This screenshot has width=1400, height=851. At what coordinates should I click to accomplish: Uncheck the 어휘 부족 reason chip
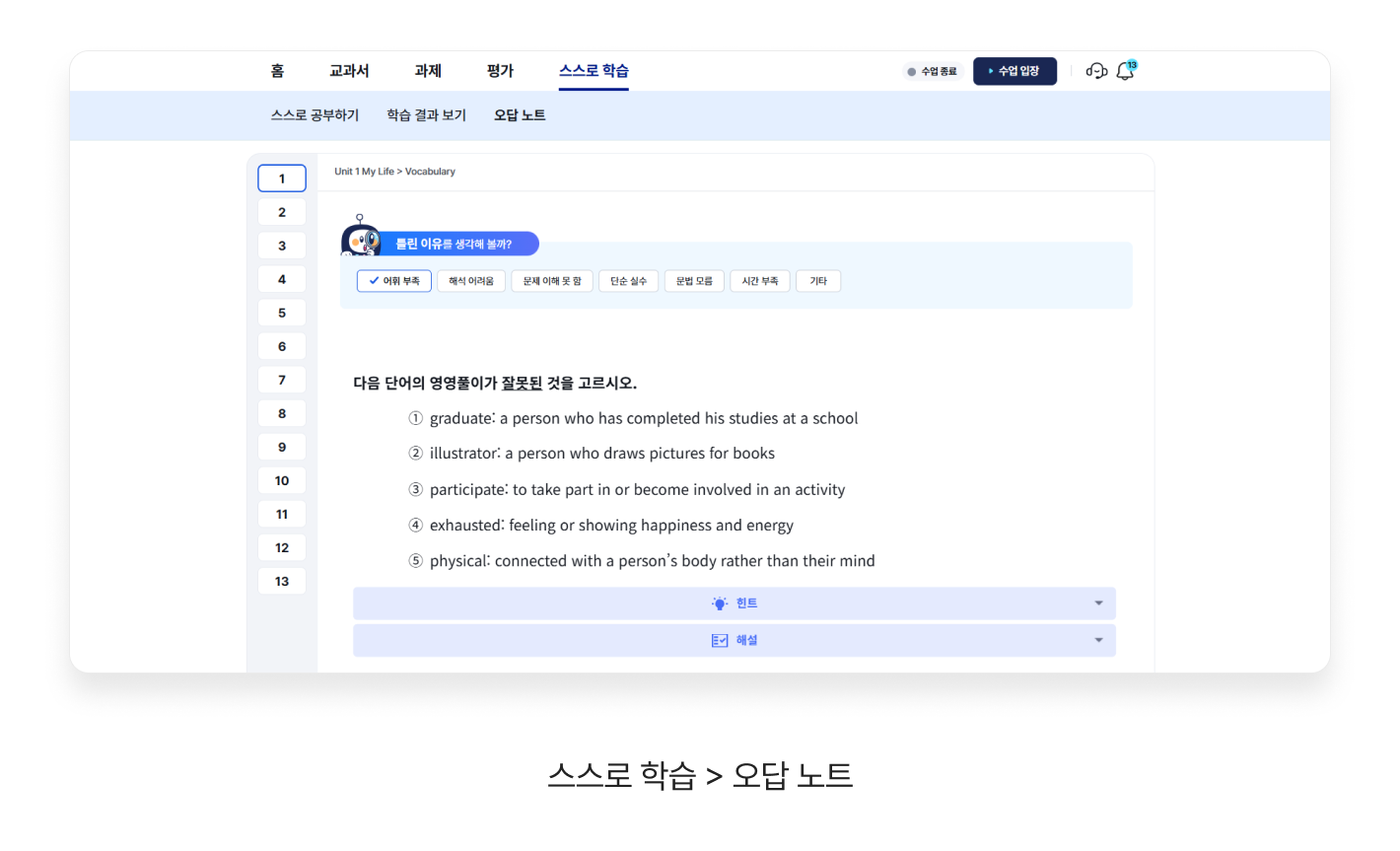394,281
